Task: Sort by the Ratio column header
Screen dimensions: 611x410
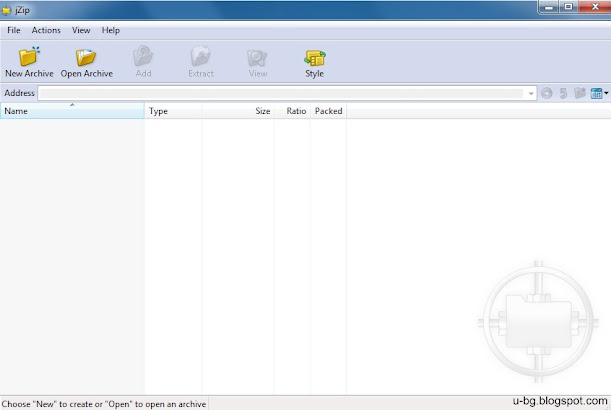Action: (292, 111)
